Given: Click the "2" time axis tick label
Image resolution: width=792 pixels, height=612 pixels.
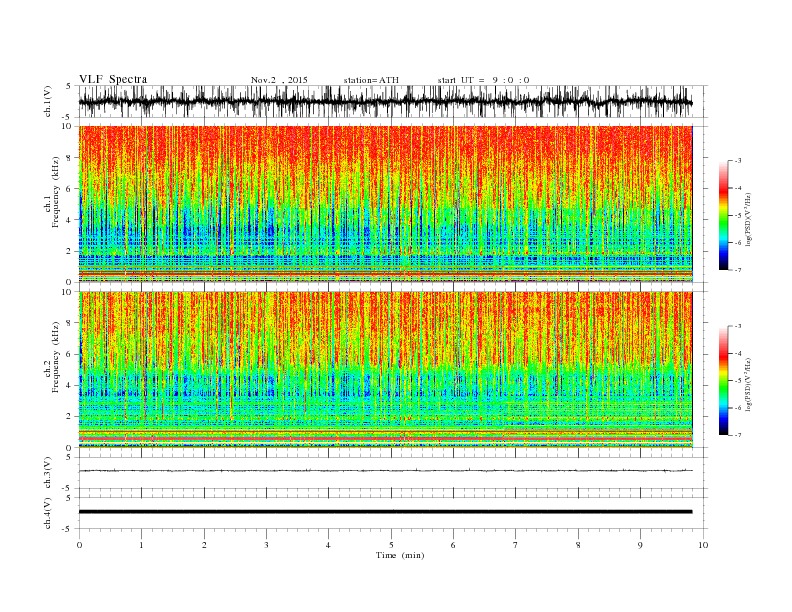Looking at the screenshot, I should click(x=204, y=545).
